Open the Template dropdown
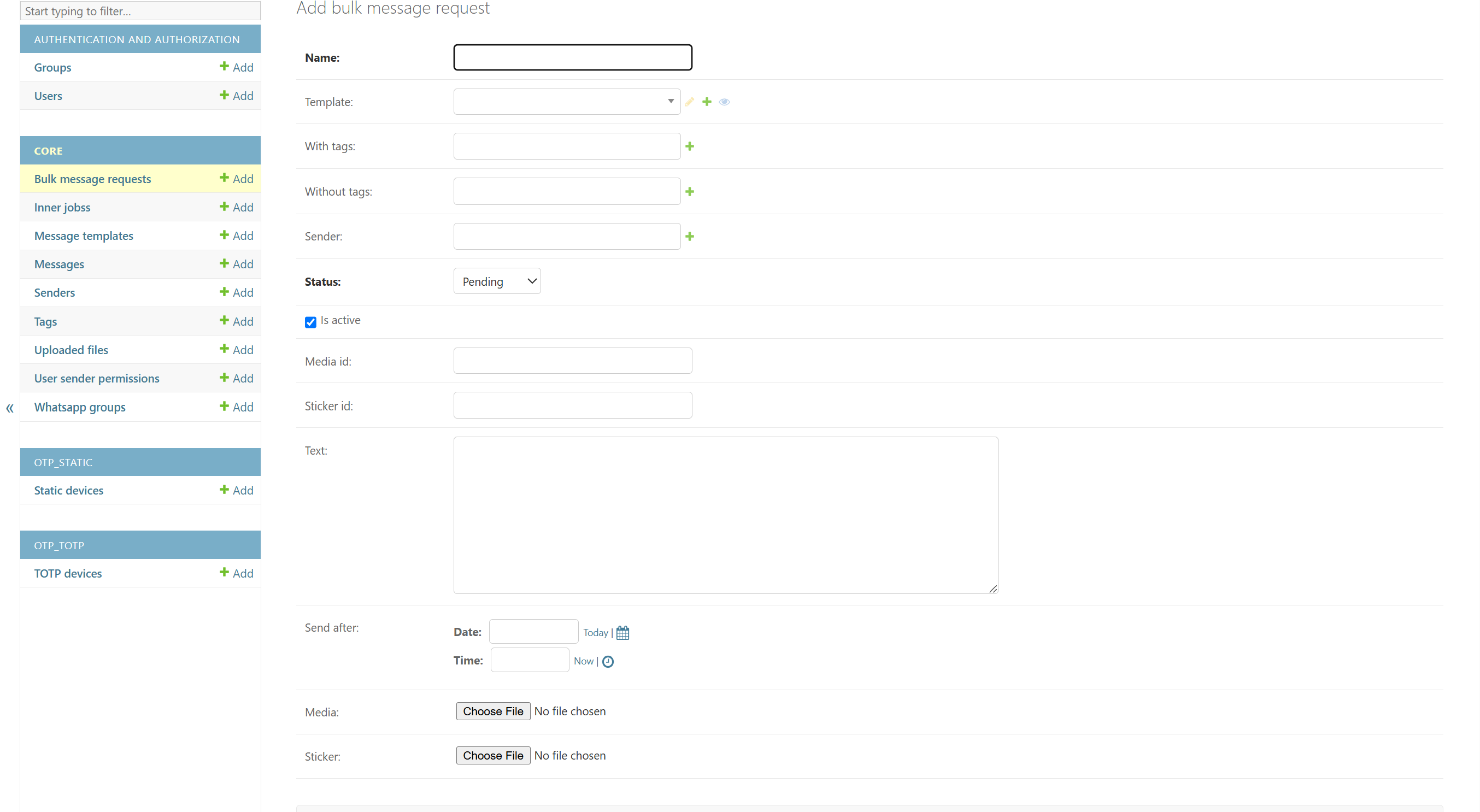Viewport: 1480px width, 812px height. [567, 102]
